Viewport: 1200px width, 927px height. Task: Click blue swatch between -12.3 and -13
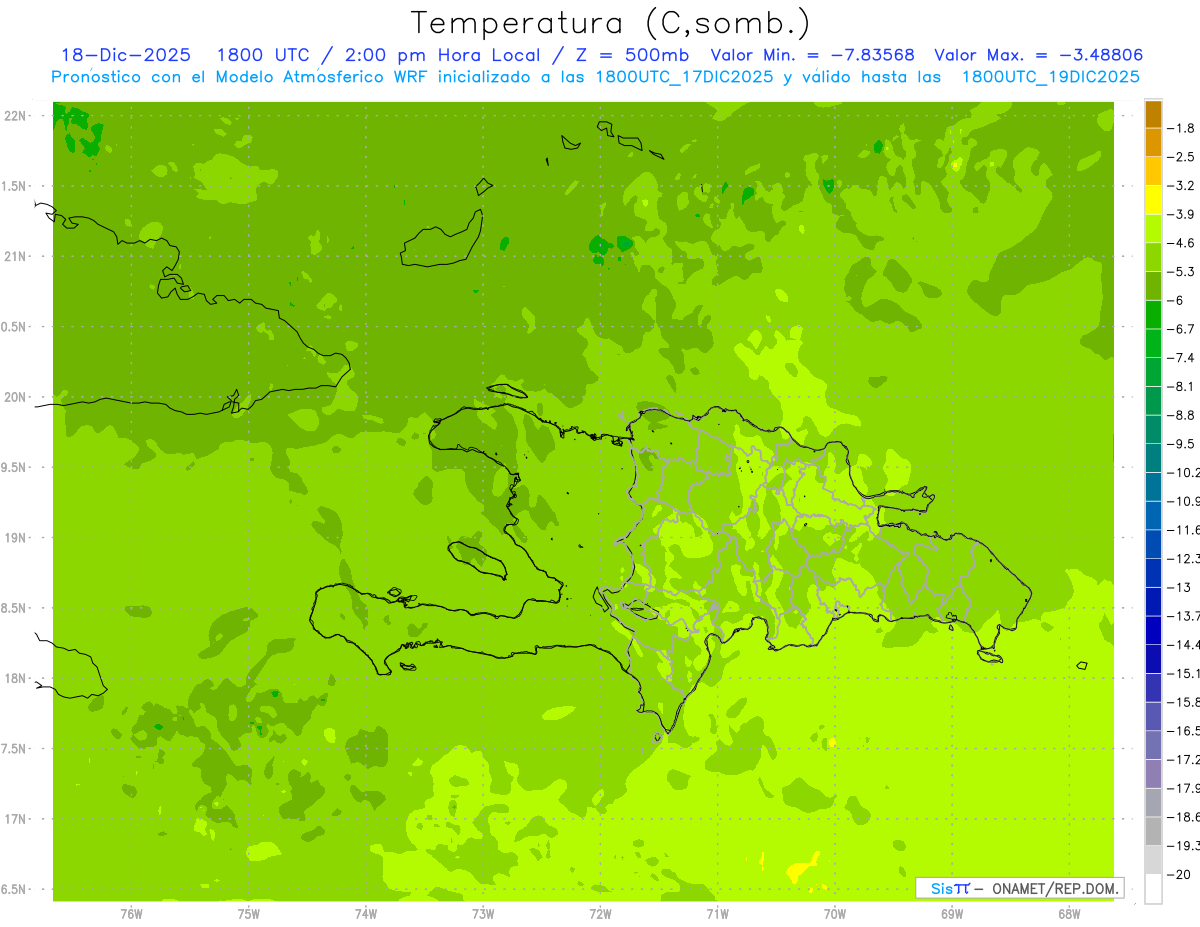tap(1153, 573)
